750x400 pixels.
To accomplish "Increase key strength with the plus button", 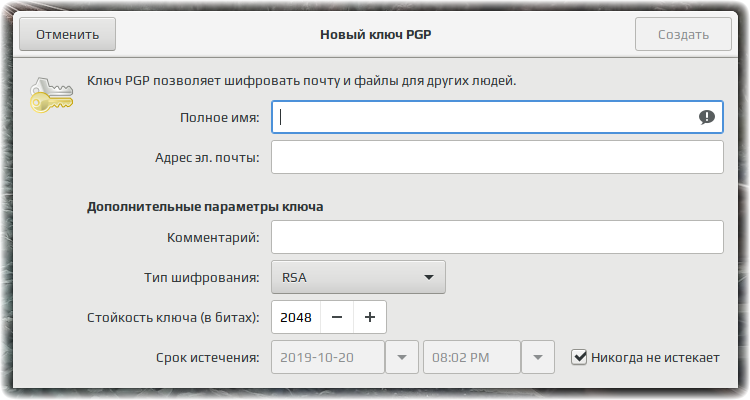I will point(370,317).
